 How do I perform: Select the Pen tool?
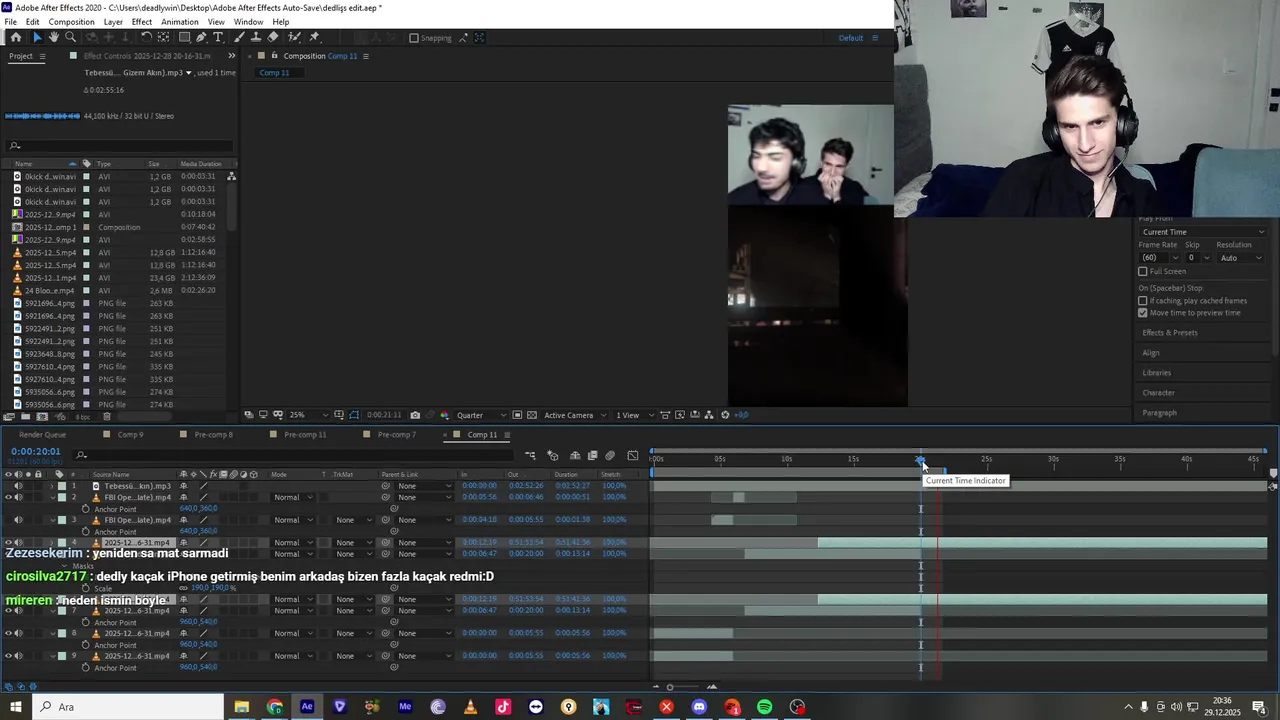click(x=201, y=37)
